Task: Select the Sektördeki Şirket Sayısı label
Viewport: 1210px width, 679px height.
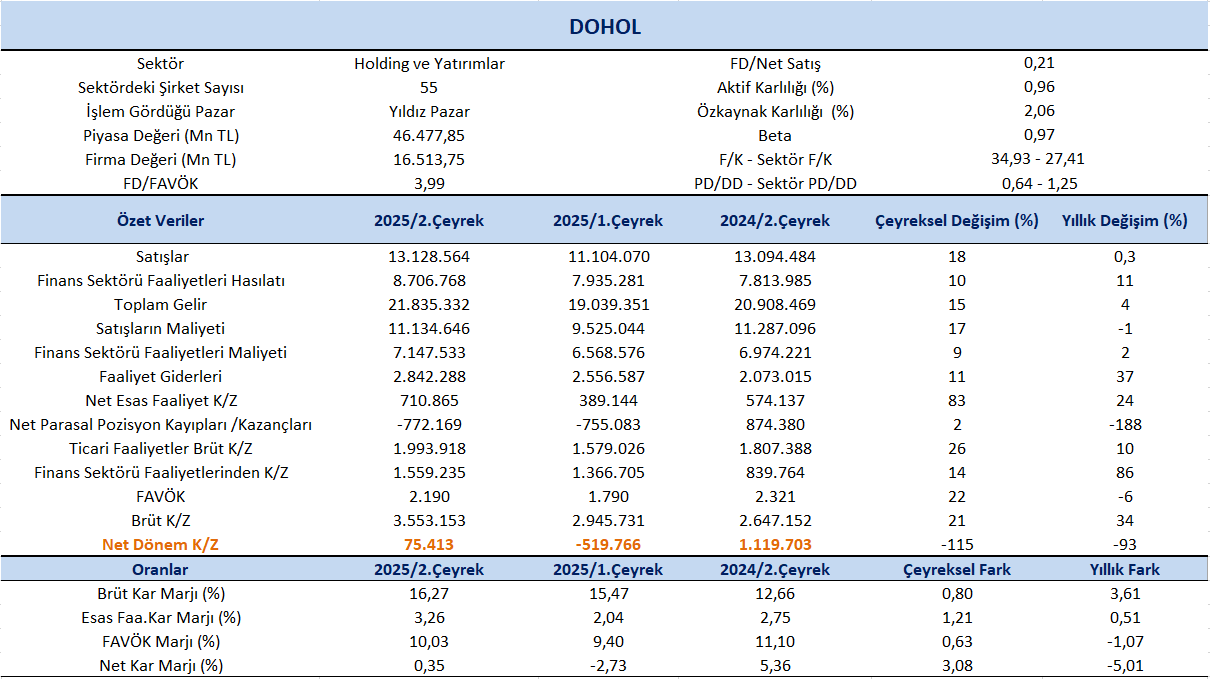Action: coord(160,87)
